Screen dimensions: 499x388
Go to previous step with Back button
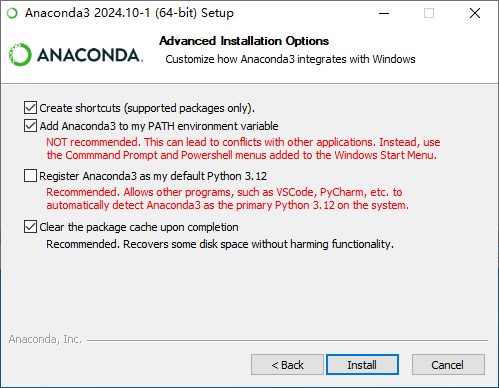(287, 365)
